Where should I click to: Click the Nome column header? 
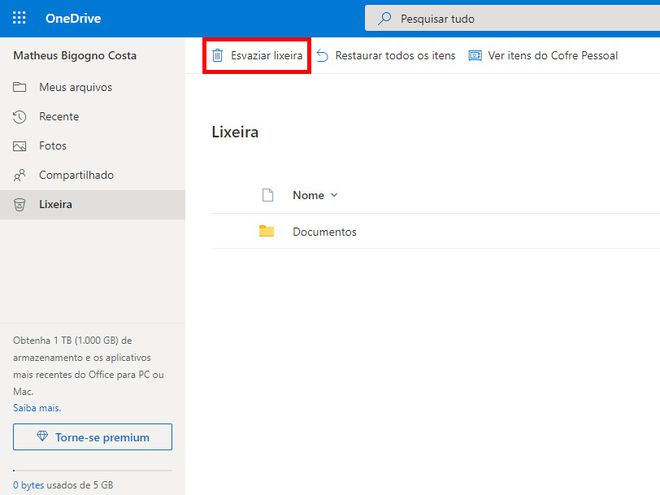point(308,195)
